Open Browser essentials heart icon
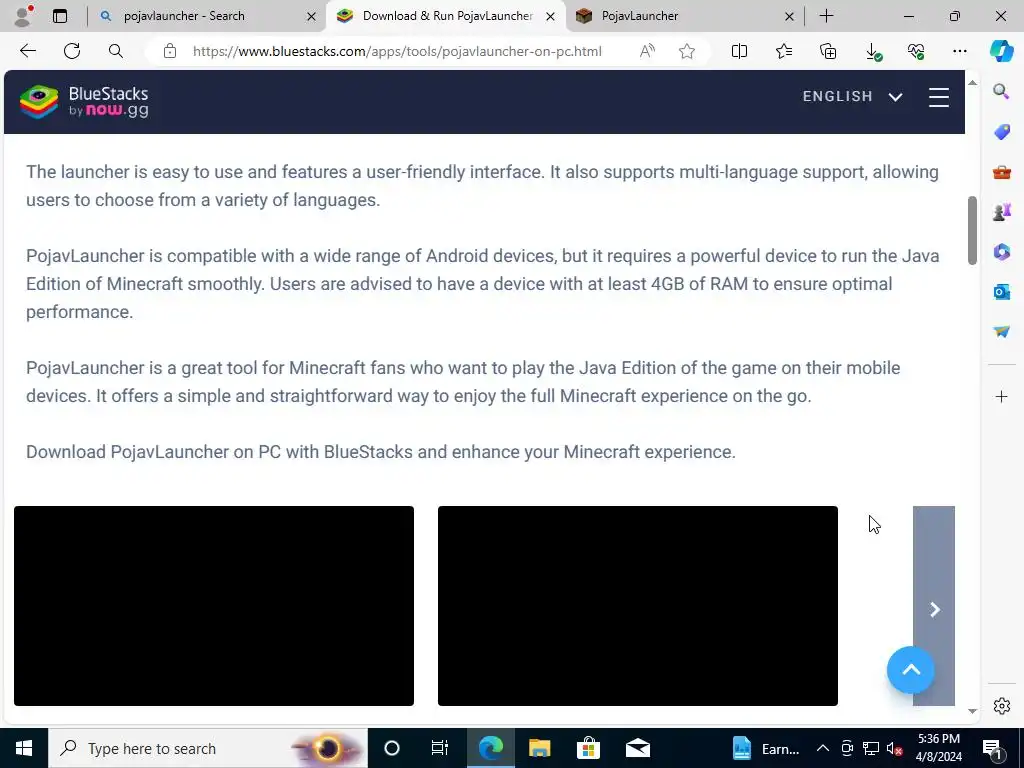Screen dimensions: 1024x768 (916, 51)
